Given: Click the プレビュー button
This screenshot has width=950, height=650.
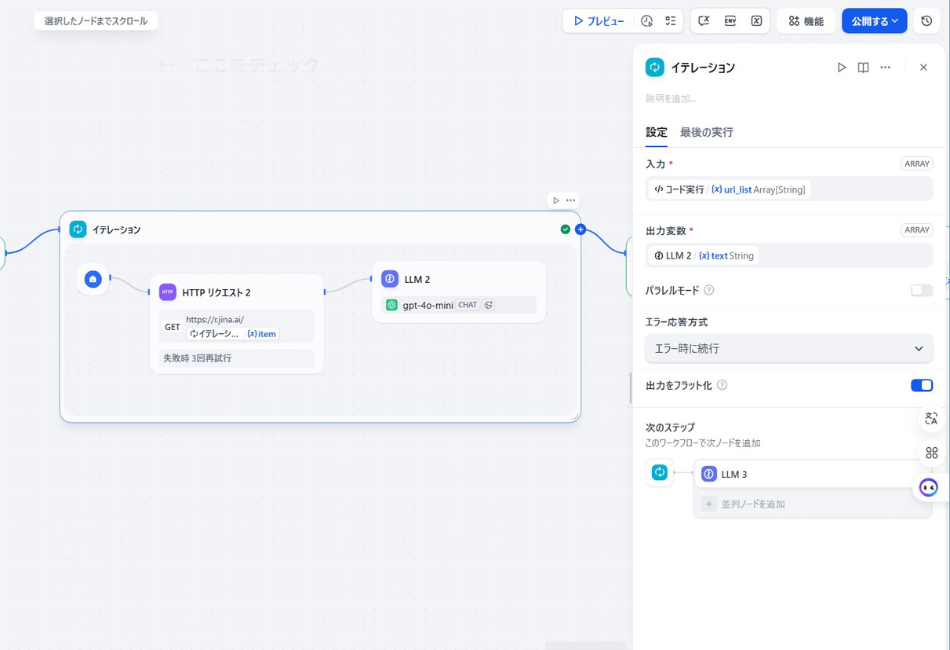Looking at the screenshot, I should [x=598, y=21].
